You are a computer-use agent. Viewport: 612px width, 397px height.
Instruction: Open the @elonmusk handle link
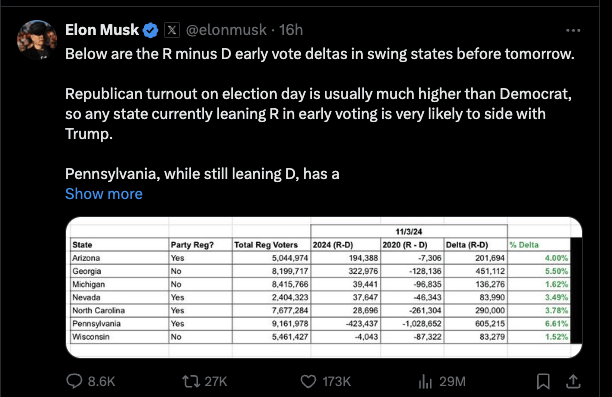pos(226,30)
